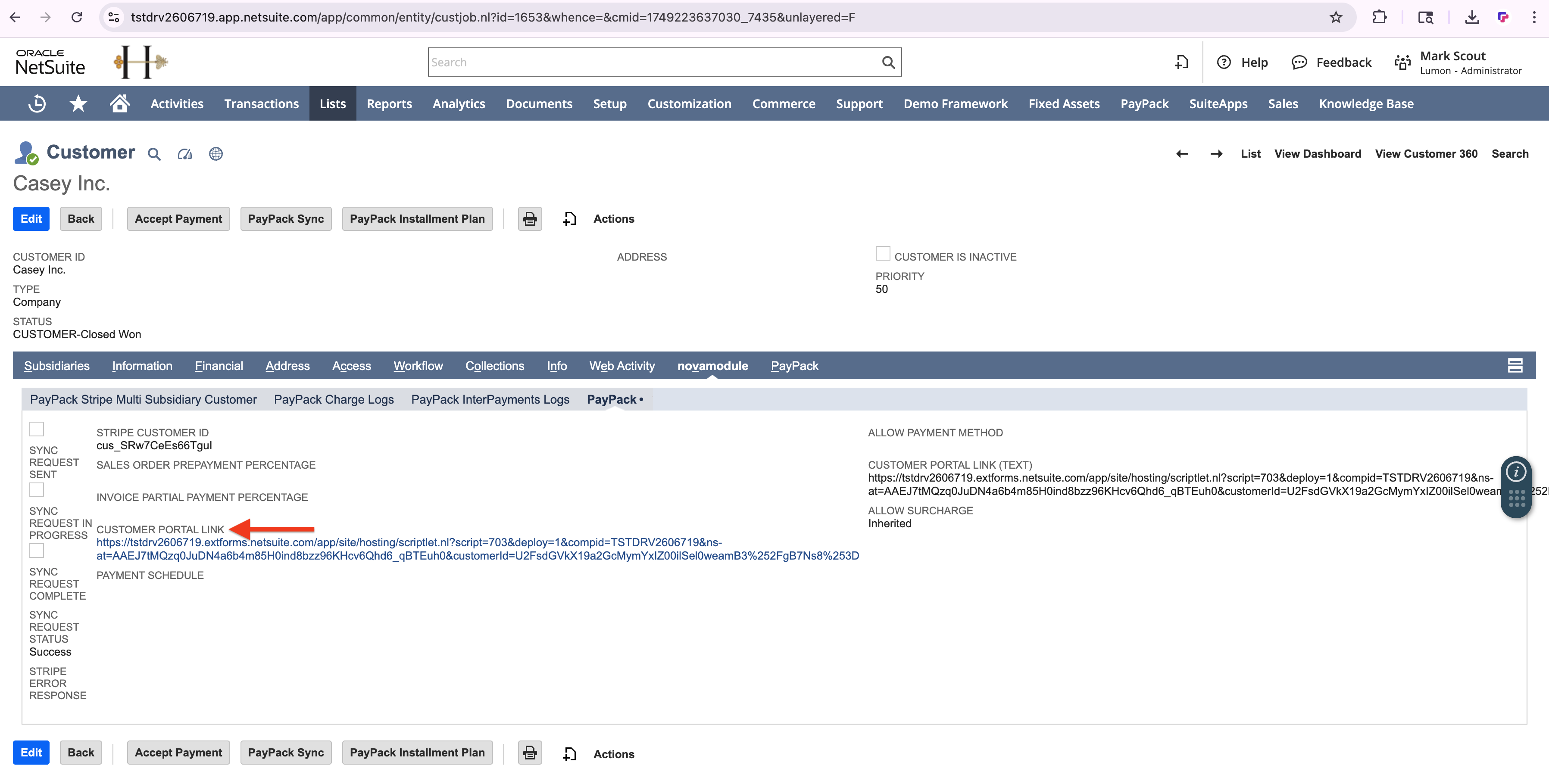Open PayPack Stripe Multi Subsidiary Customer tab

point(143,399)
